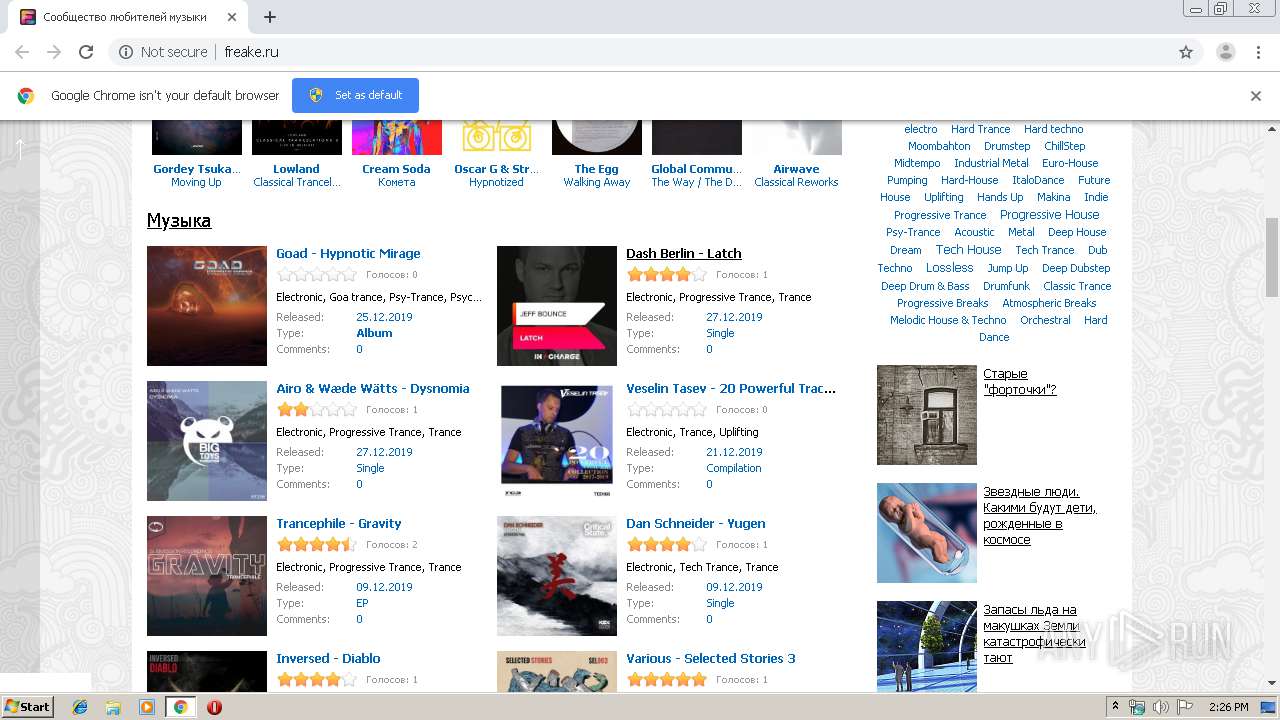
Task: Click the taskbar clock showing 2:26 PM
Action: tap(1228, 707)
